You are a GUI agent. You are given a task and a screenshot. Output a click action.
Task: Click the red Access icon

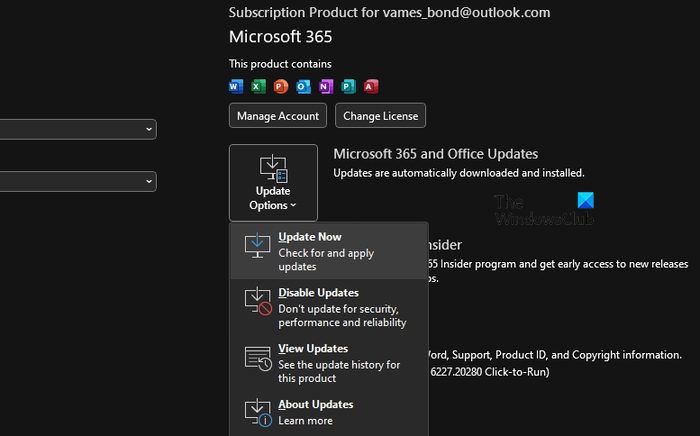pos(371,86)
